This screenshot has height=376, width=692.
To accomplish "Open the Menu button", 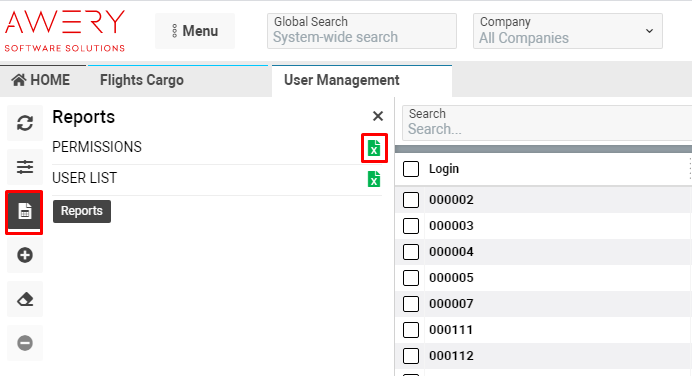I will tap(195, 31).
